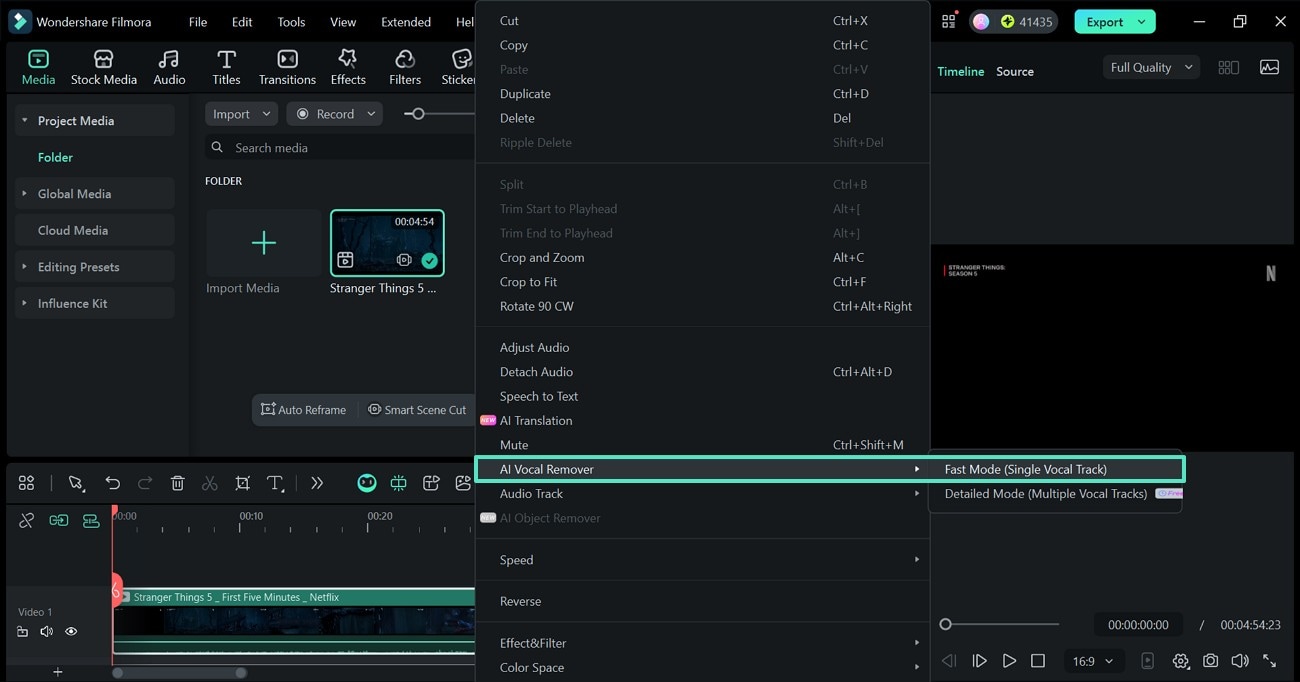This screenshot has height=682, width=1300.
Task: Select the Stranger Things 5 media thumbnail
Action: click(x=387, y=241)
